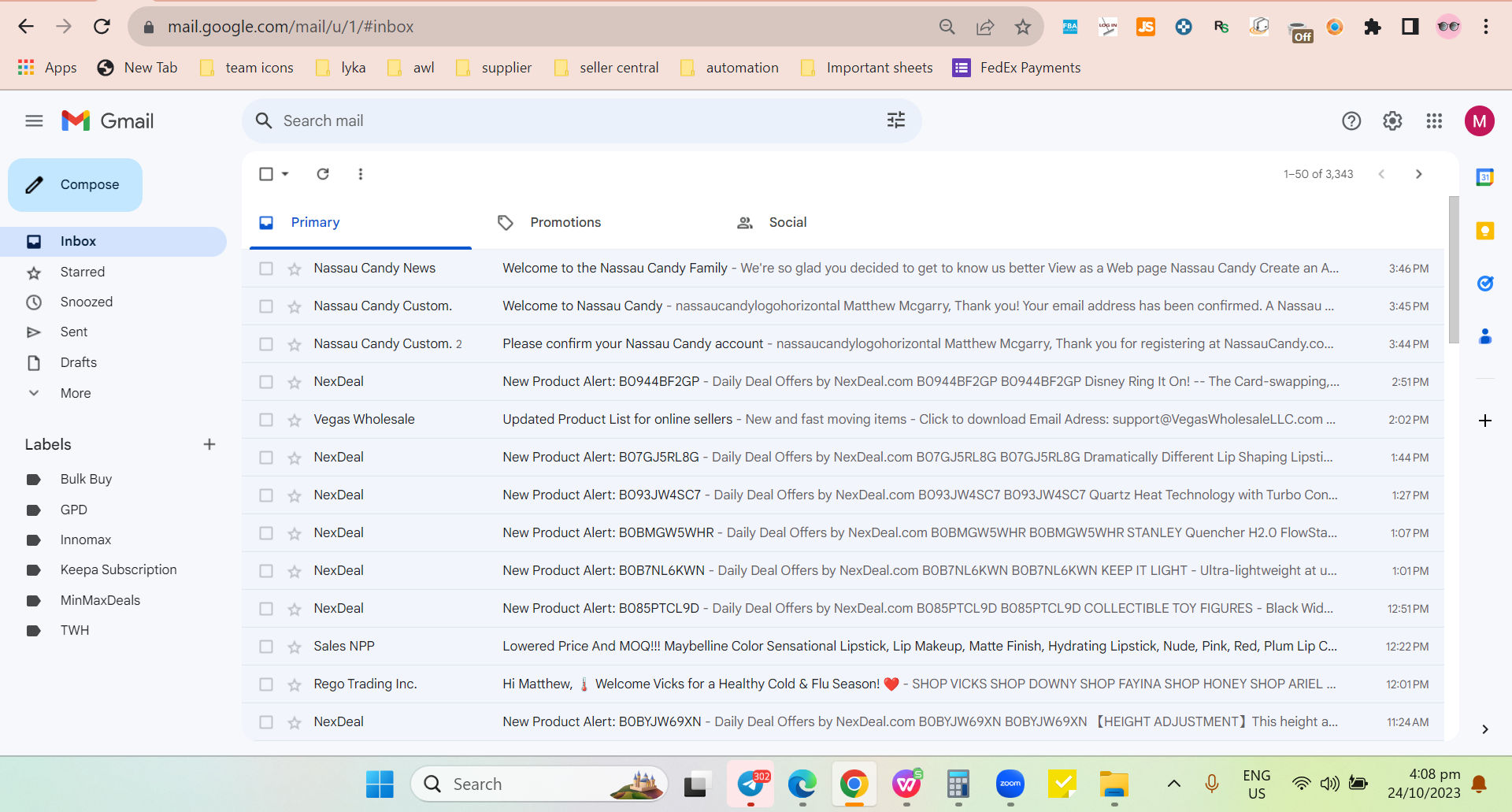The image size is (1512, 812).
Task: Open the FedEx Payments bookmark
Action: pyautogui.click(x=1017, y=68)
